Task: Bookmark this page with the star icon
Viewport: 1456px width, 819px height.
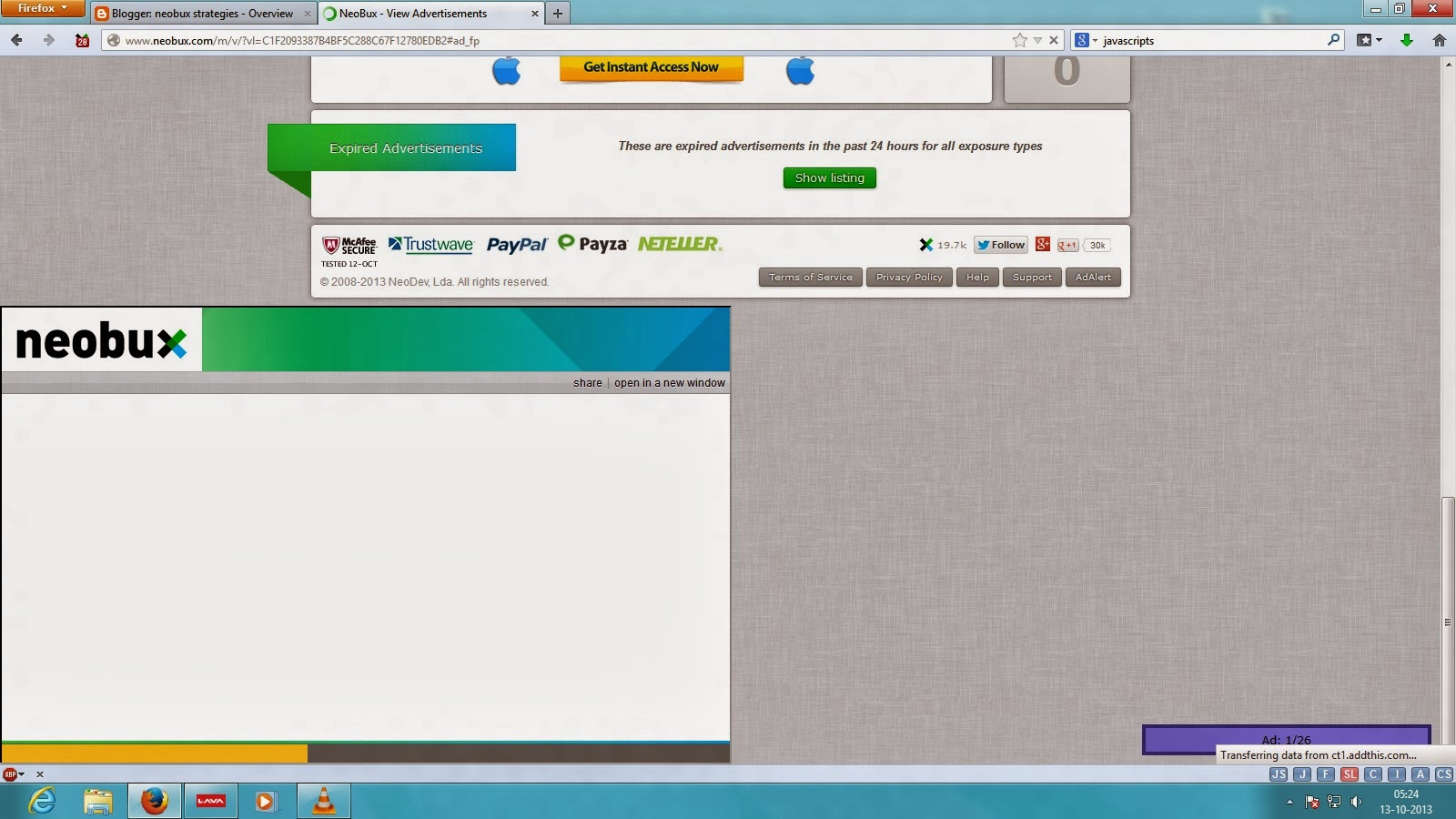Action: [1020, 40]
